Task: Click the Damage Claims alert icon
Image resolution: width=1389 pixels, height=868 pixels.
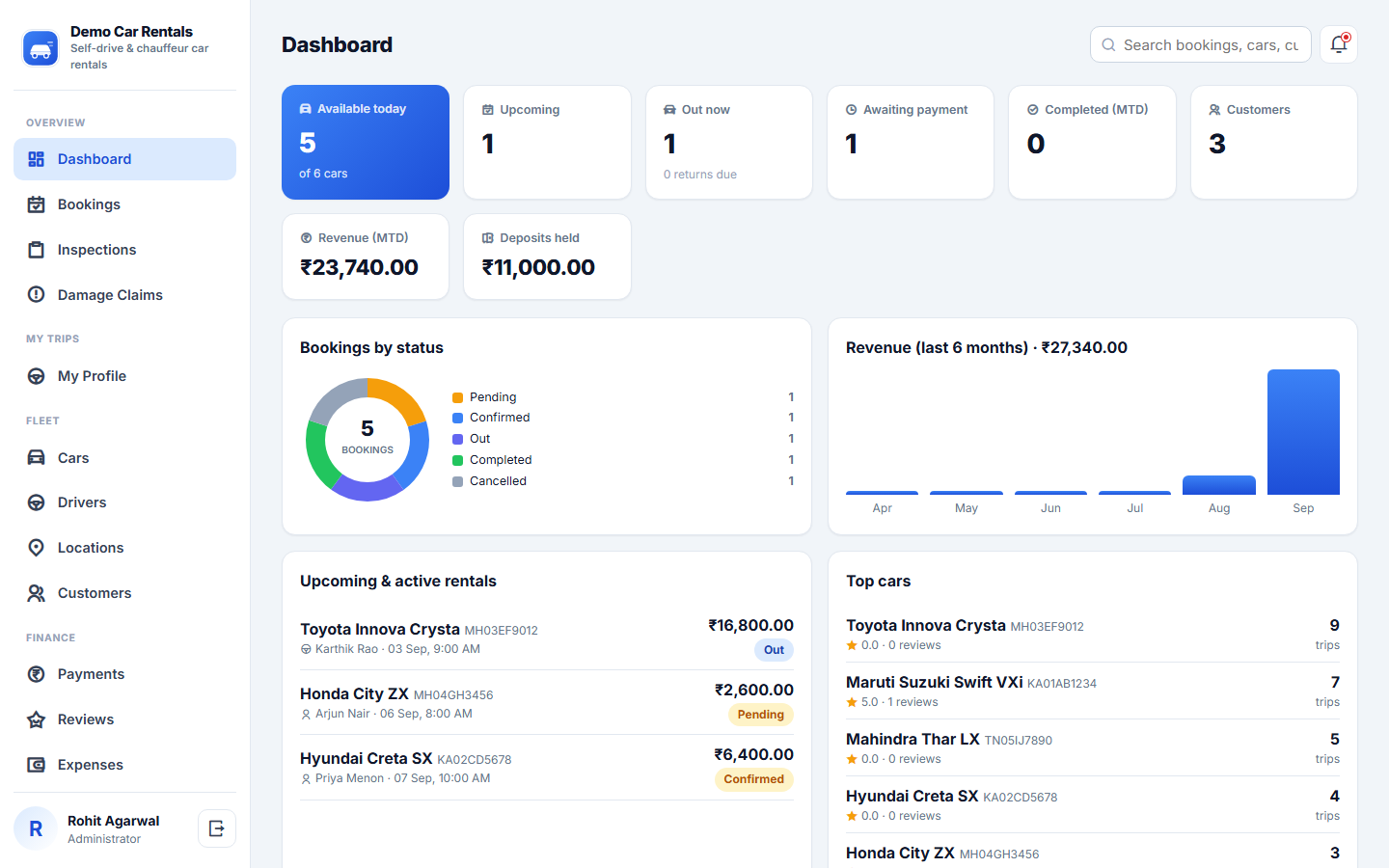Action: 37,295
